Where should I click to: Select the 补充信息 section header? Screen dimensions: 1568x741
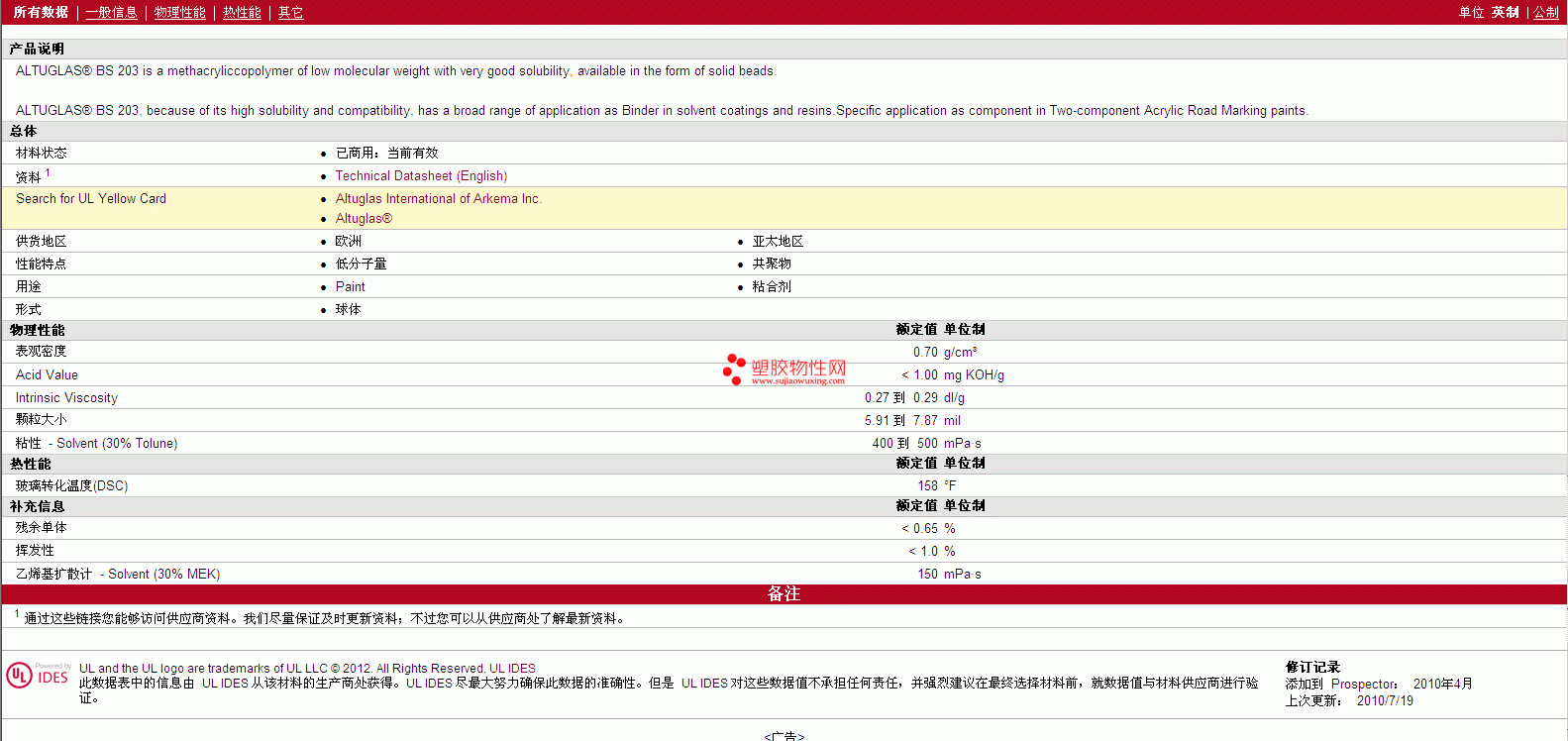tap(37, 506)
